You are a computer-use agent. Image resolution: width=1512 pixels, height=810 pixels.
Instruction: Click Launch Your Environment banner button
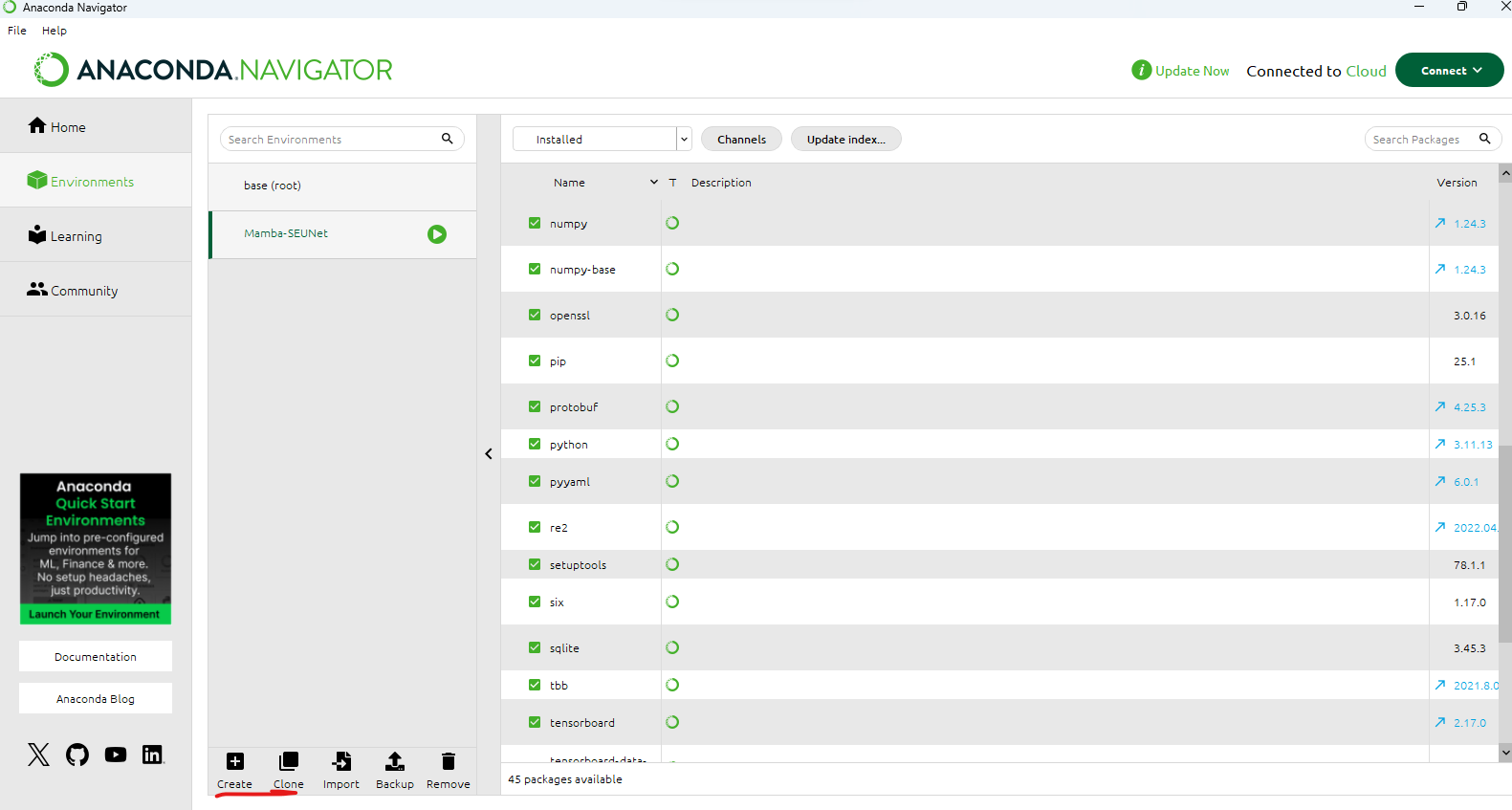click(x=95, y=614)
